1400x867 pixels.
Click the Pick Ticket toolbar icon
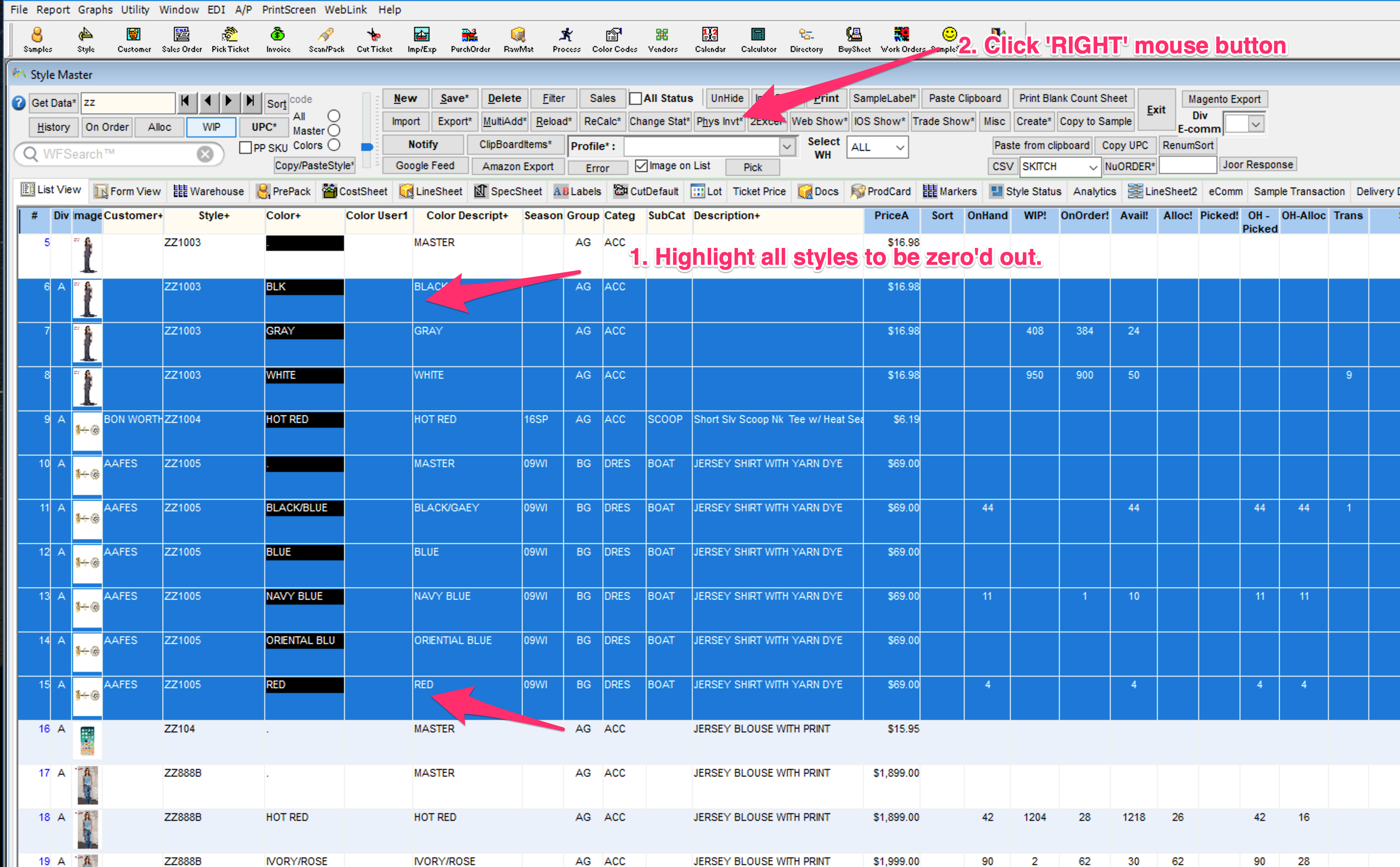230,39
